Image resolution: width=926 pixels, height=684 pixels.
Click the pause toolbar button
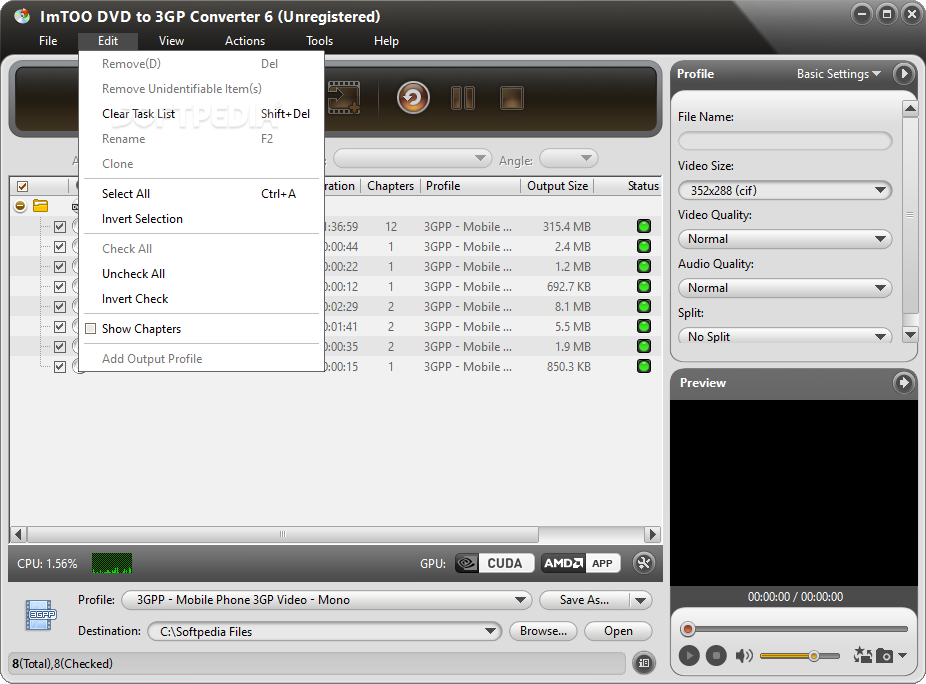[462, 98]
